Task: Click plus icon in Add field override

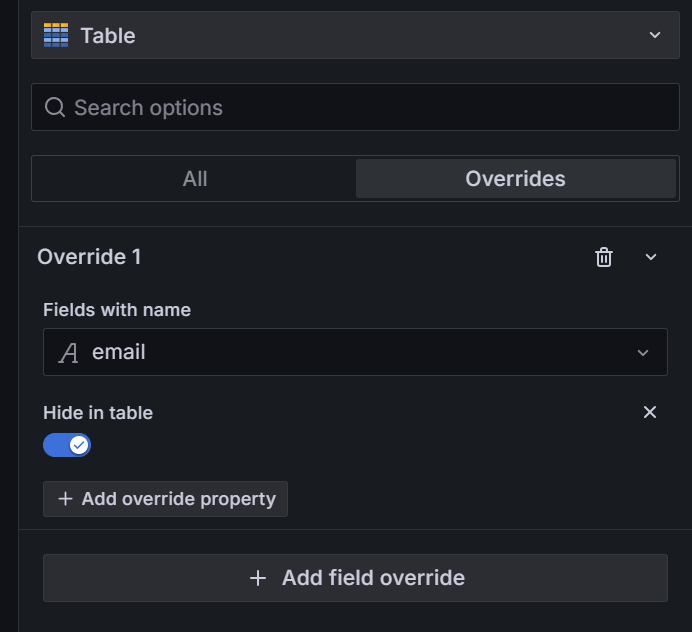Action: pyautogui.click(x=258, y=578)
